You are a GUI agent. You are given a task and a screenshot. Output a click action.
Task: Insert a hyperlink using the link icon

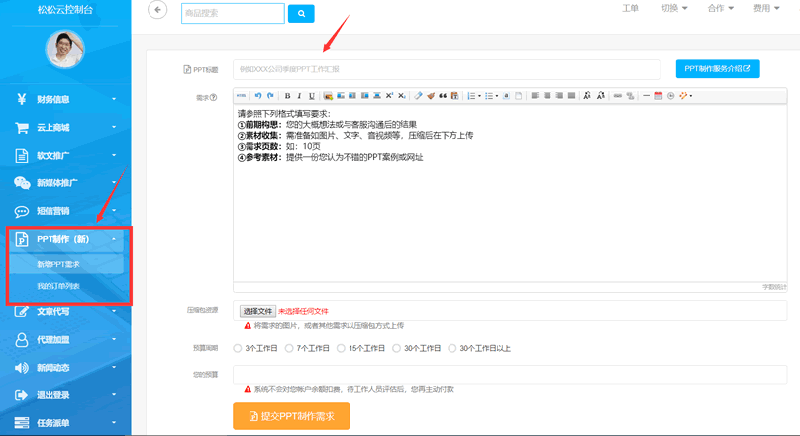pos(617,96)
